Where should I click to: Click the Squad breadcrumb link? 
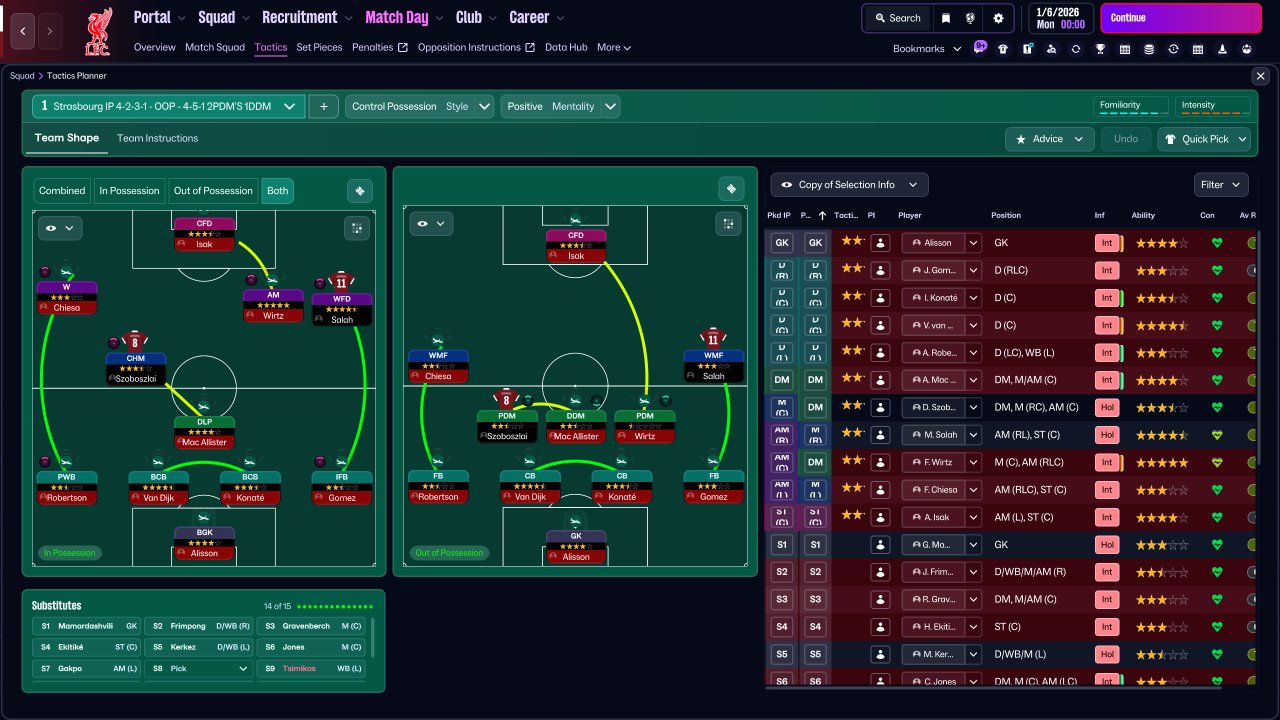tap(22, 76)
